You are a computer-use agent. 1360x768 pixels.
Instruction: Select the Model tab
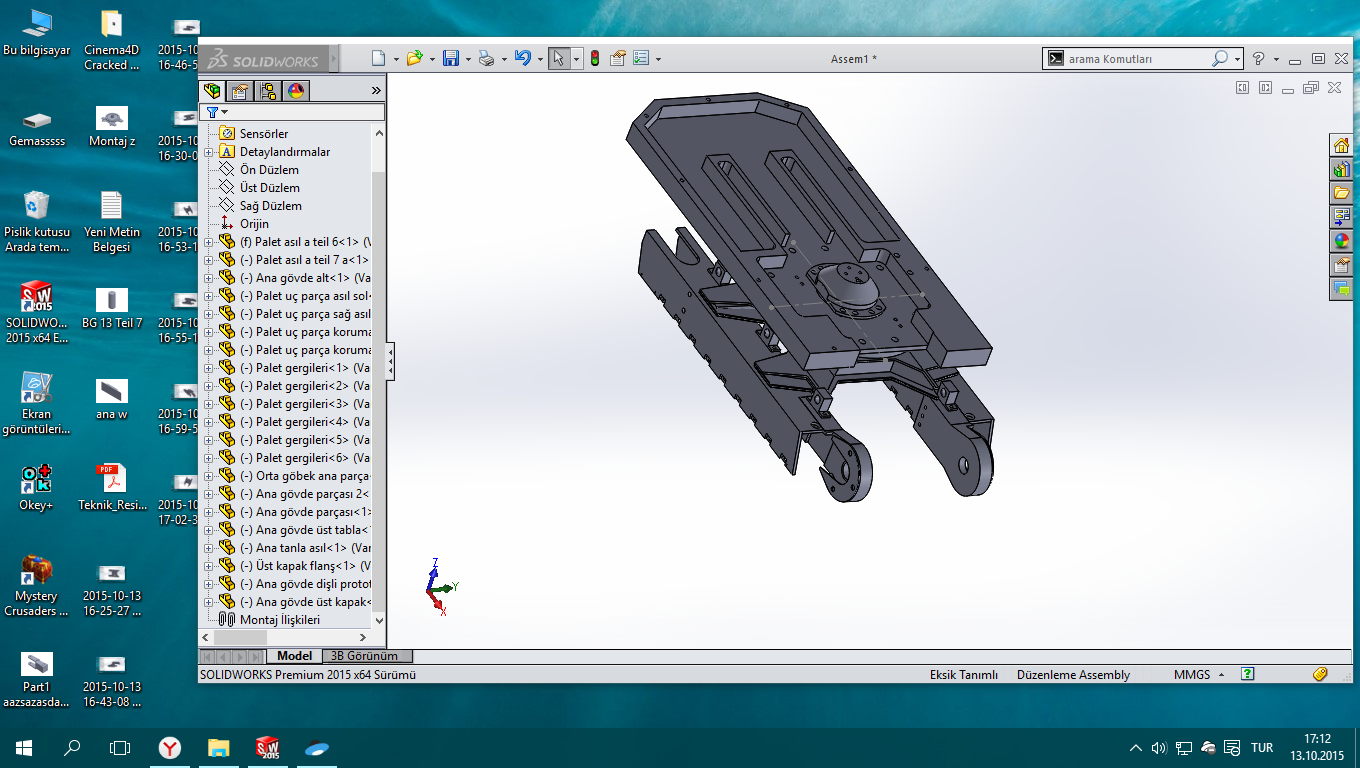[x=294, y=656]
